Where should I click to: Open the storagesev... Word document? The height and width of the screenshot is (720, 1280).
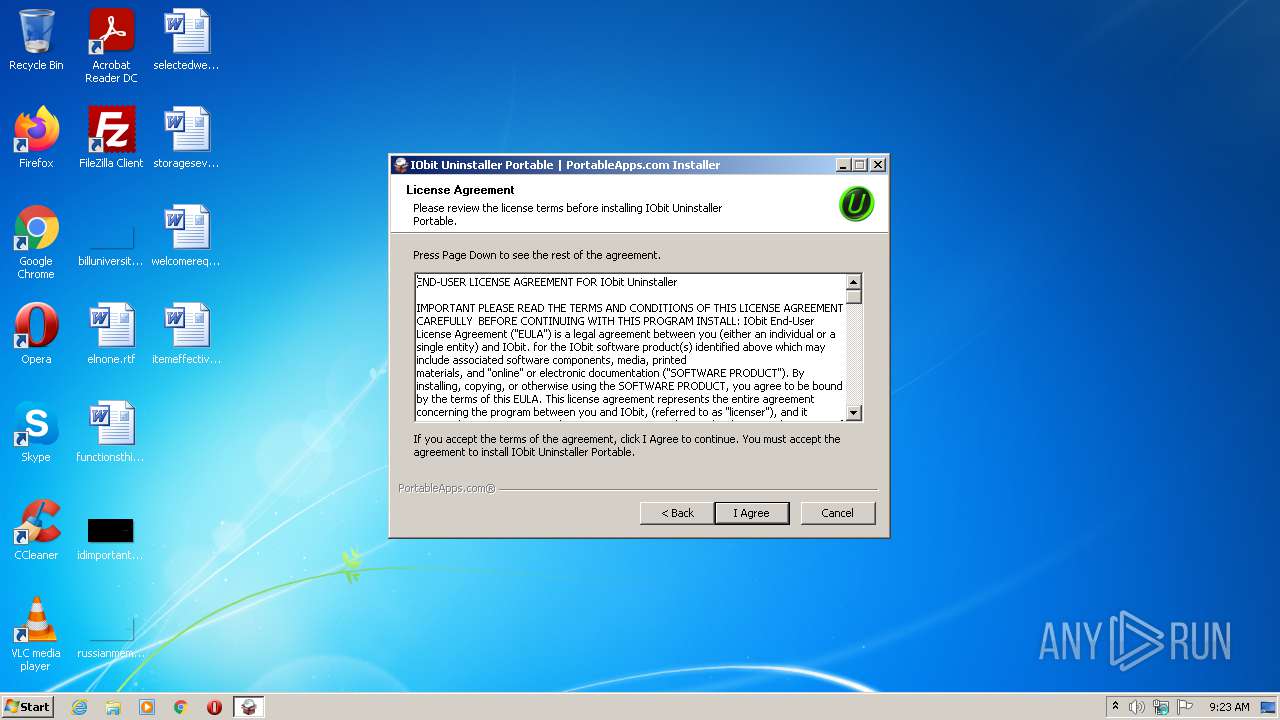coord(186,138)
